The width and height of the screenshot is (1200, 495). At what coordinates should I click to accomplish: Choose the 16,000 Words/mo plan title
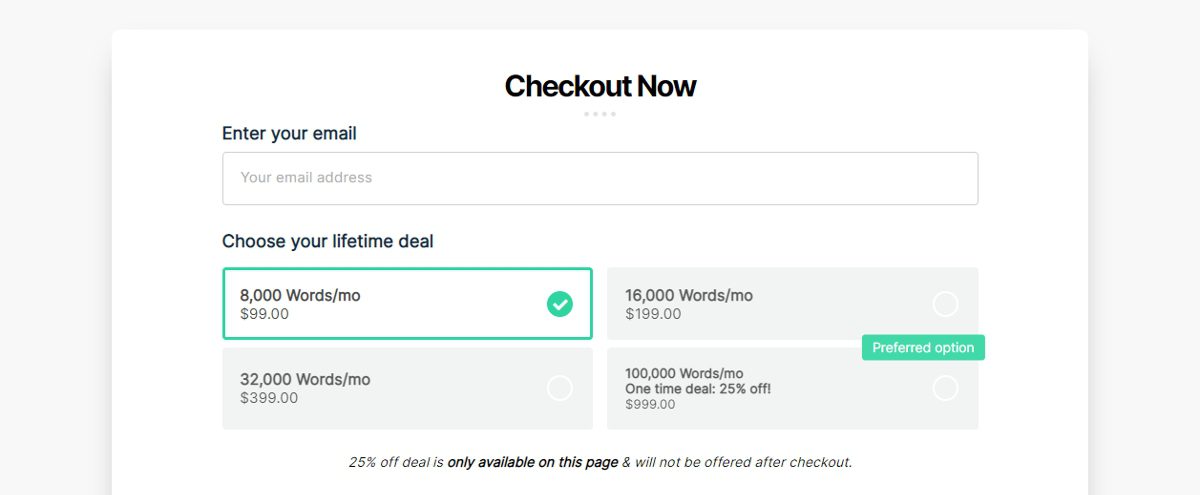tap(689, 295)
